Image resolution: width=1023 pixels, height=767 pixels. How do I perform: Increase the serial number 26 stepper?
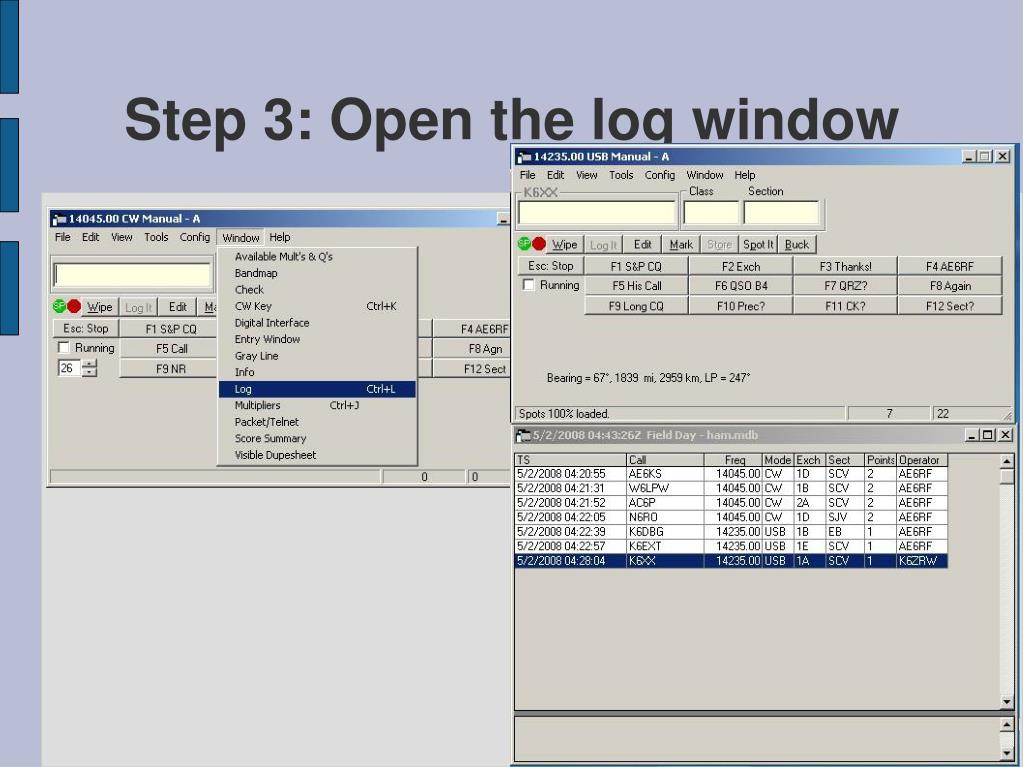click(90, 363)
